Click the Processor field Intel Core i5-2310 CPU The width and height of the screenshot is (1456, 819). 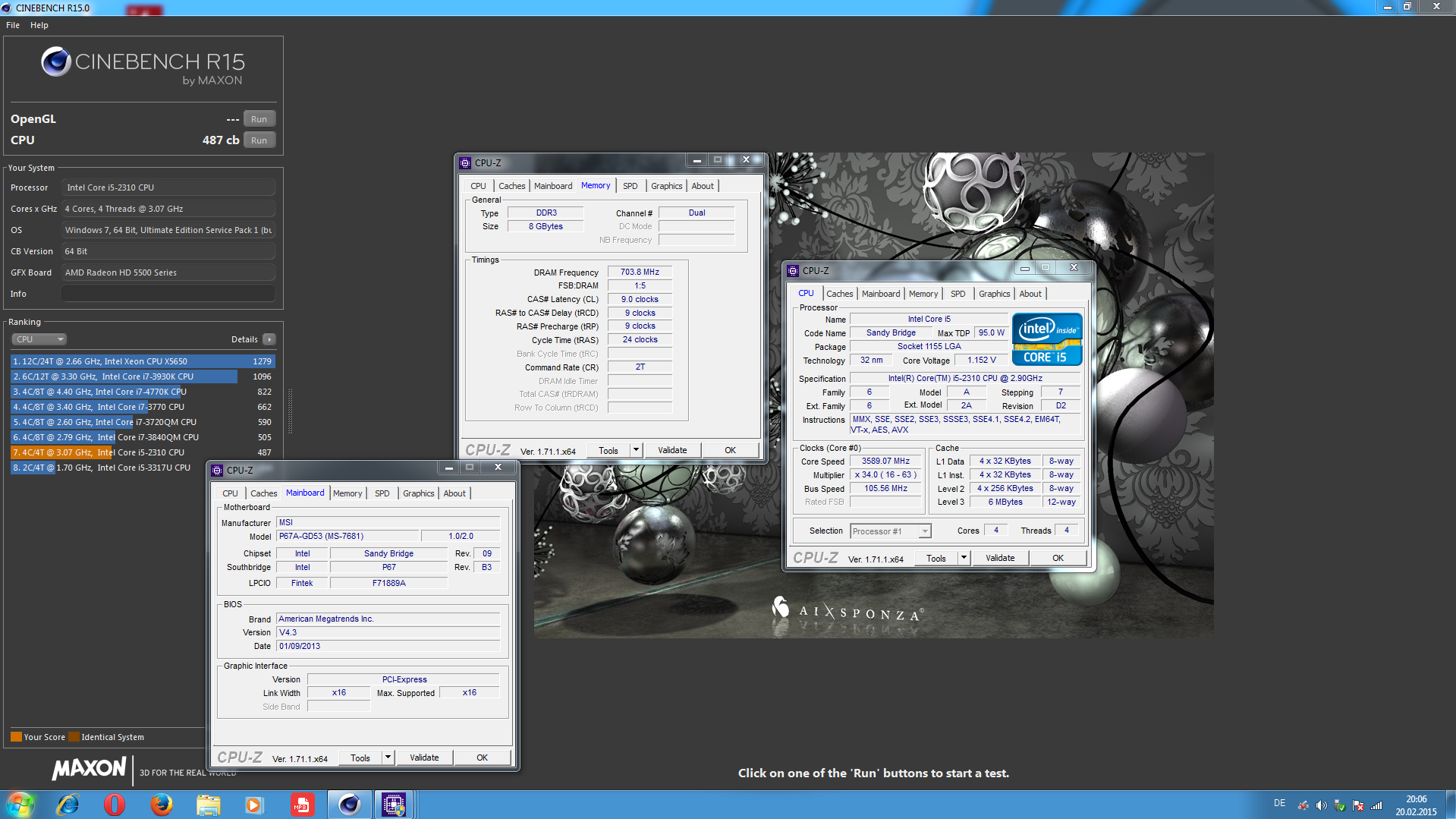(168, 187)
